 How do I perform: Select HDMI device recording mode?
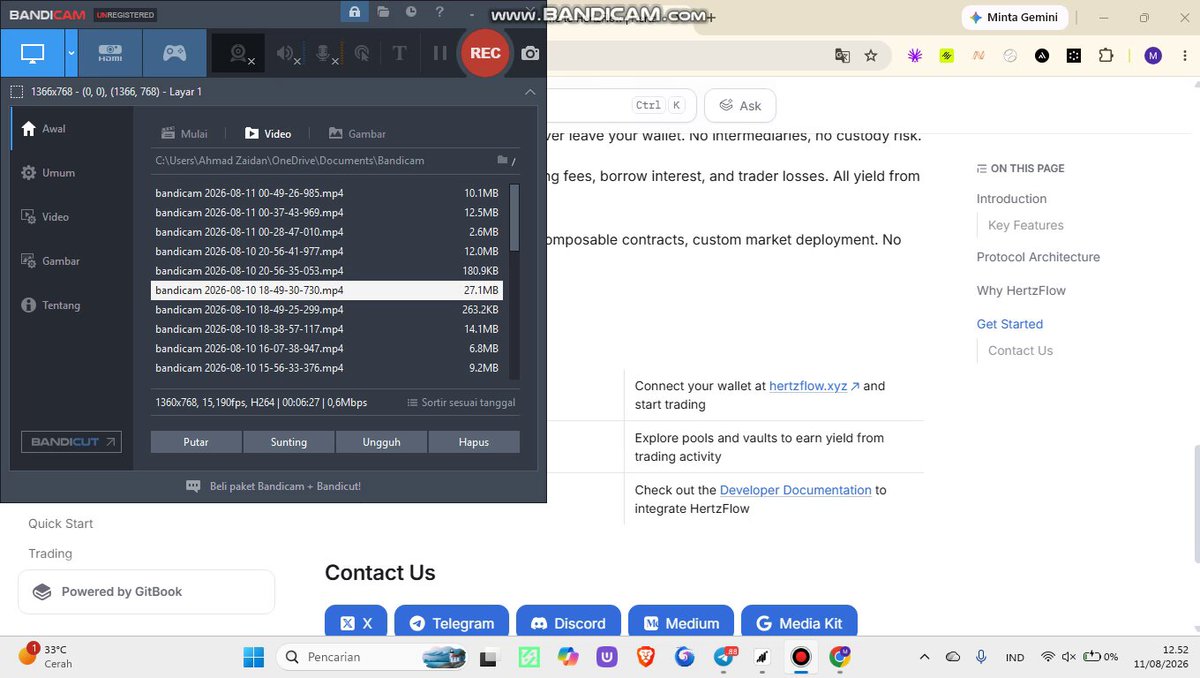pos(110,53)
